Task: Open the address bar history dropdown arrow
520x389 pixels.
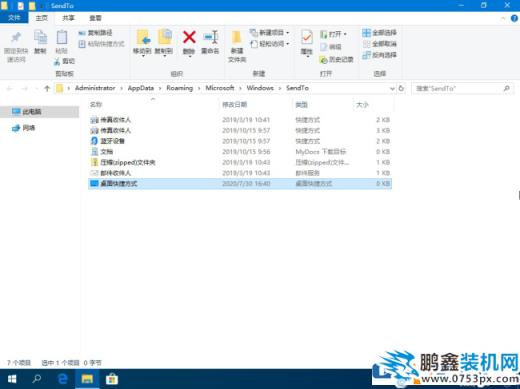Action: [x=392, y=88]
